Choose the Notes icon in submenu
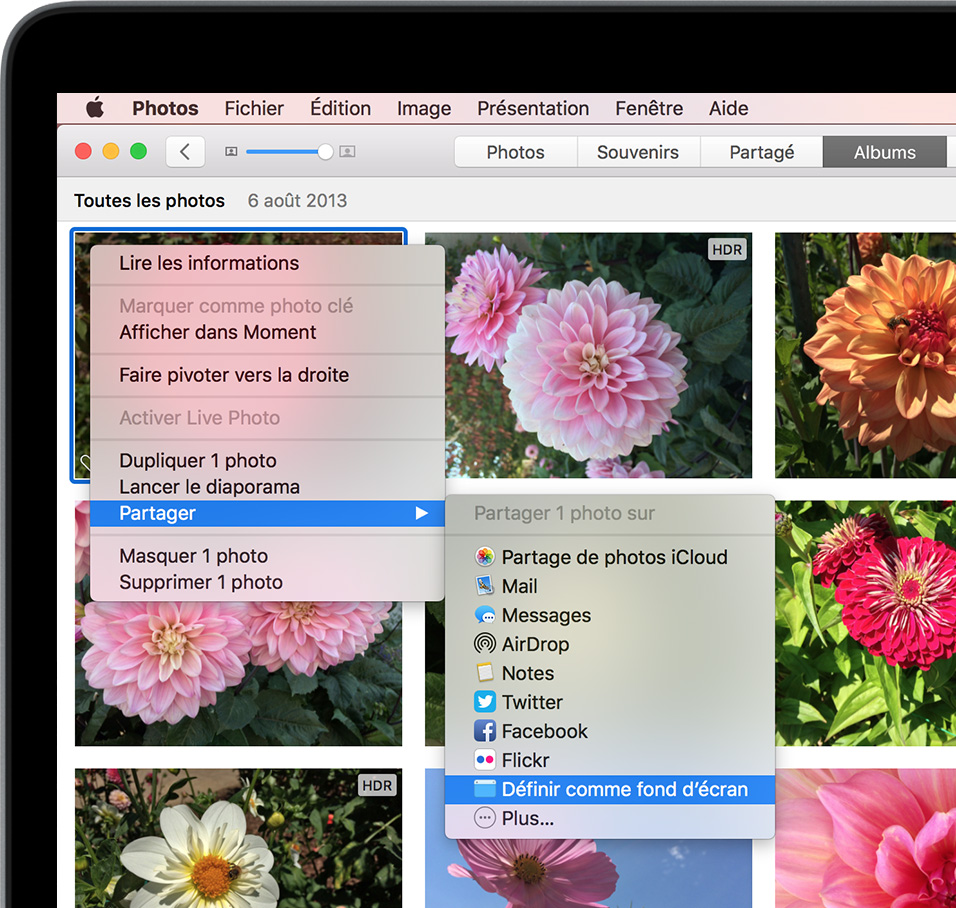Viewport: 956px width, 908px height. [485, 673]
